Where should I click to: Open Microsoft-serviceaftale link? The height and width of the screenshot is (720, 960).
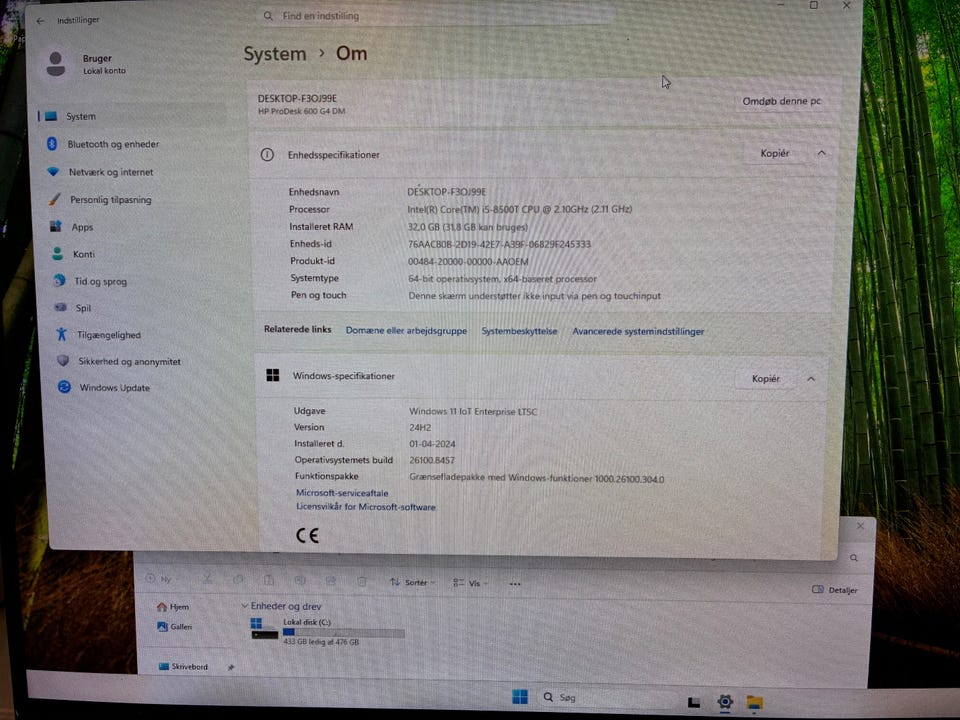click(x=342, y=493)
